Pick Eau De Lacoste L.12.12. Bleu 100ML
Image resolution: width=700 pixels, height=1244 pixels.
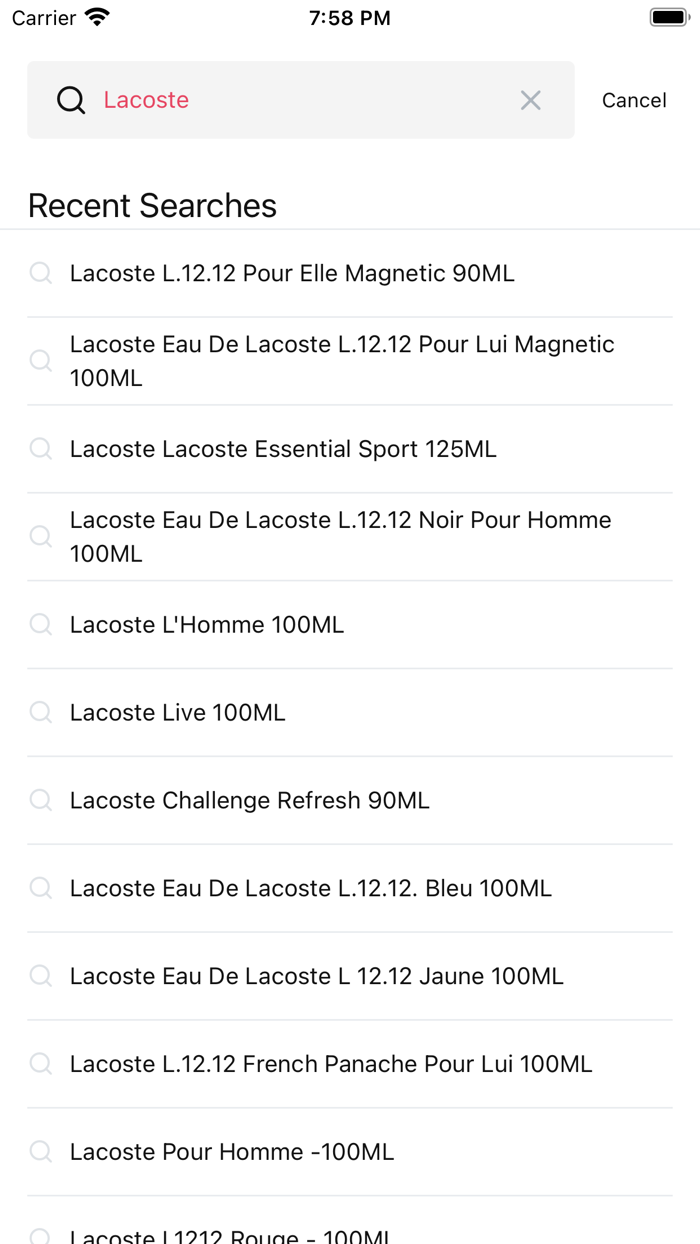click(311, 888)
